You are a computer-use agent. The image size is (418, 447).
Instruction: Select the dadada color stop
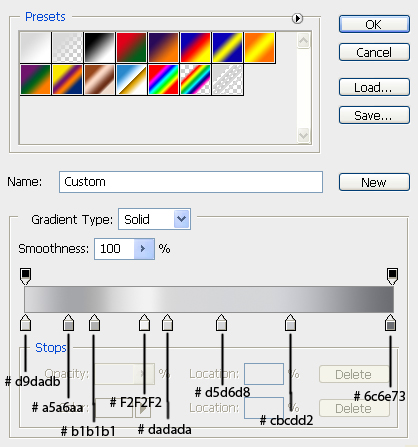[167, 322]
